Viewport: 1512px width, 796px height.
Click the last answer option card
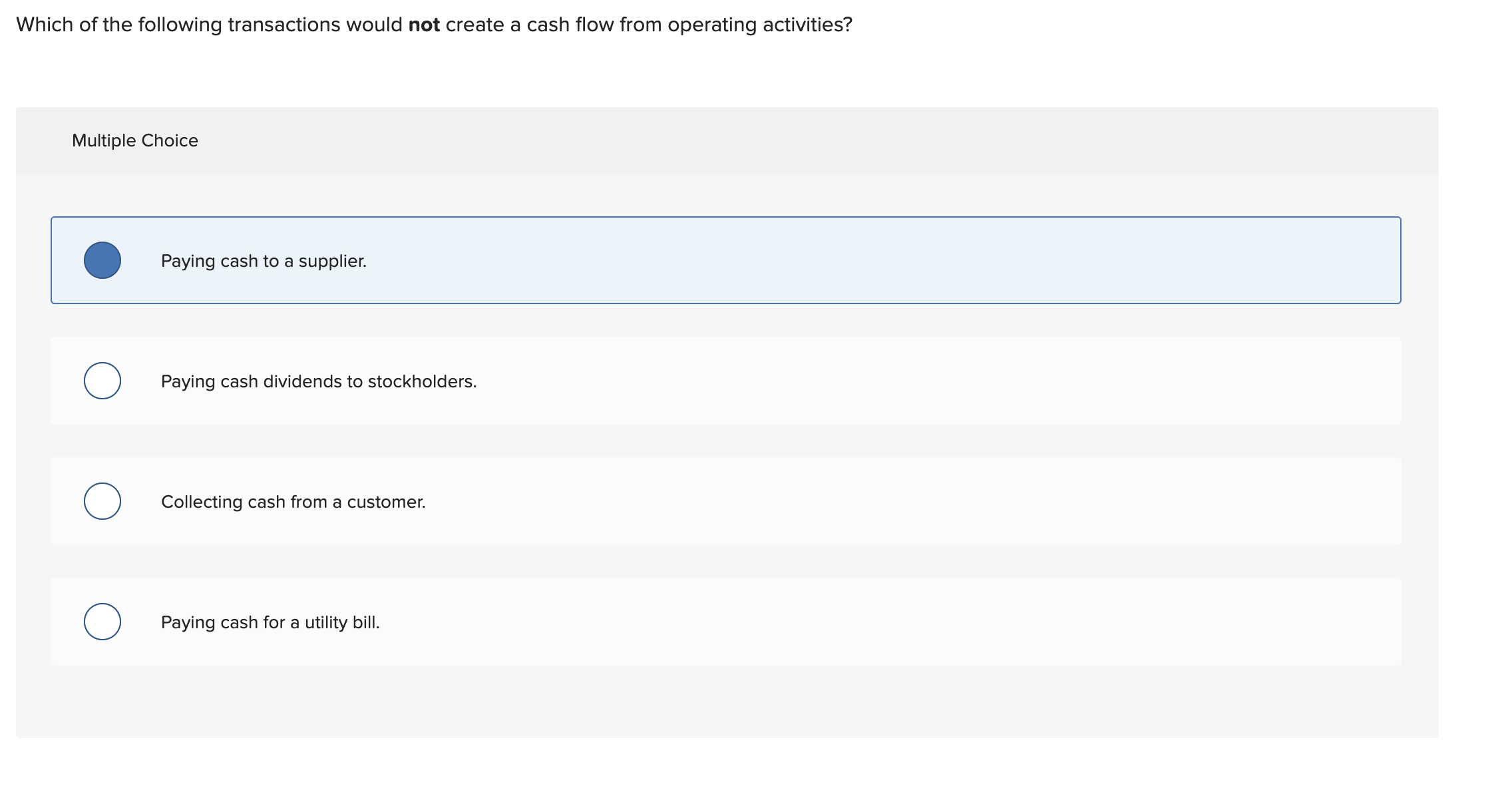point(725,622)
